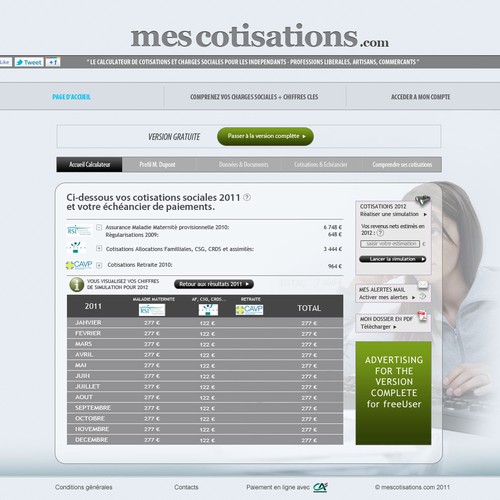Click help icon beside cotisations sociales 2011
Viewport: 500px width, 500px height.
click(247, 197)
